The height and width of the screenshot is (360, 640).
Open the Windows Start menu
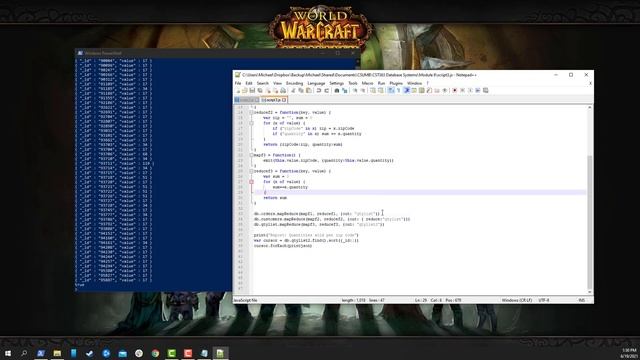tap(8, 353)
